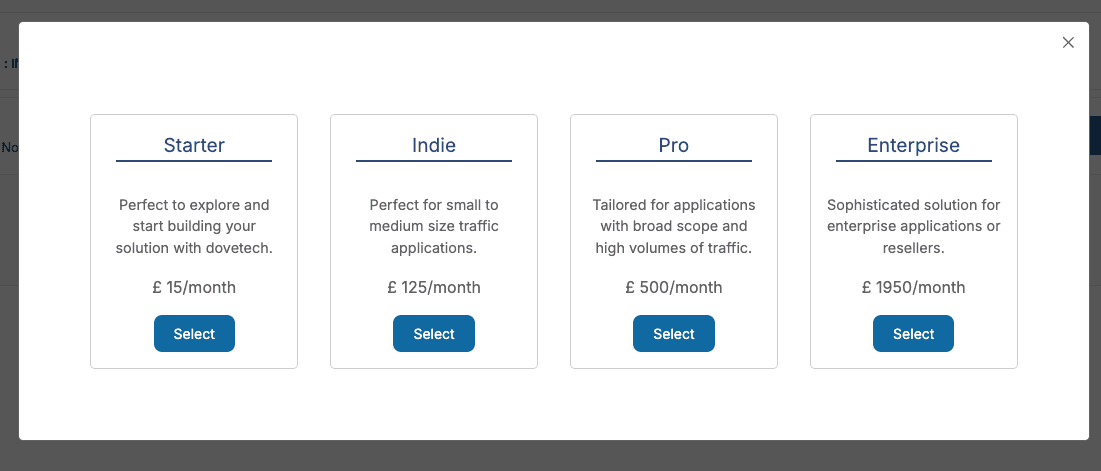Select the Starter plan

coord(194,334)
